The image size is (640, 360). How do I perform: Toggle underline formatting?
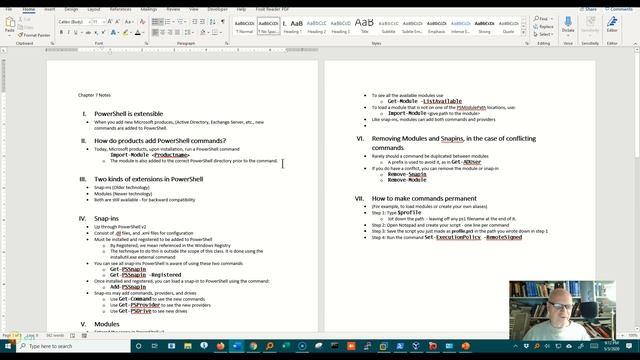(x=76, y=33)
